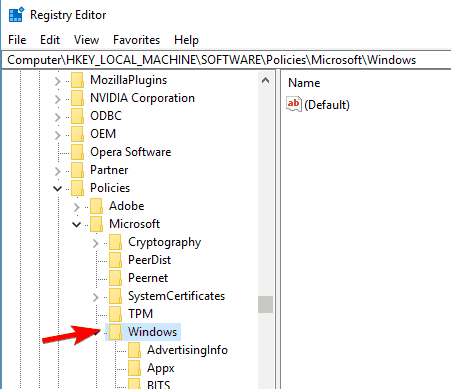Image resolution: width=451 pixels, height=389 pixels.
Task: Select the TPM key label
Action: tap(140, 314)
